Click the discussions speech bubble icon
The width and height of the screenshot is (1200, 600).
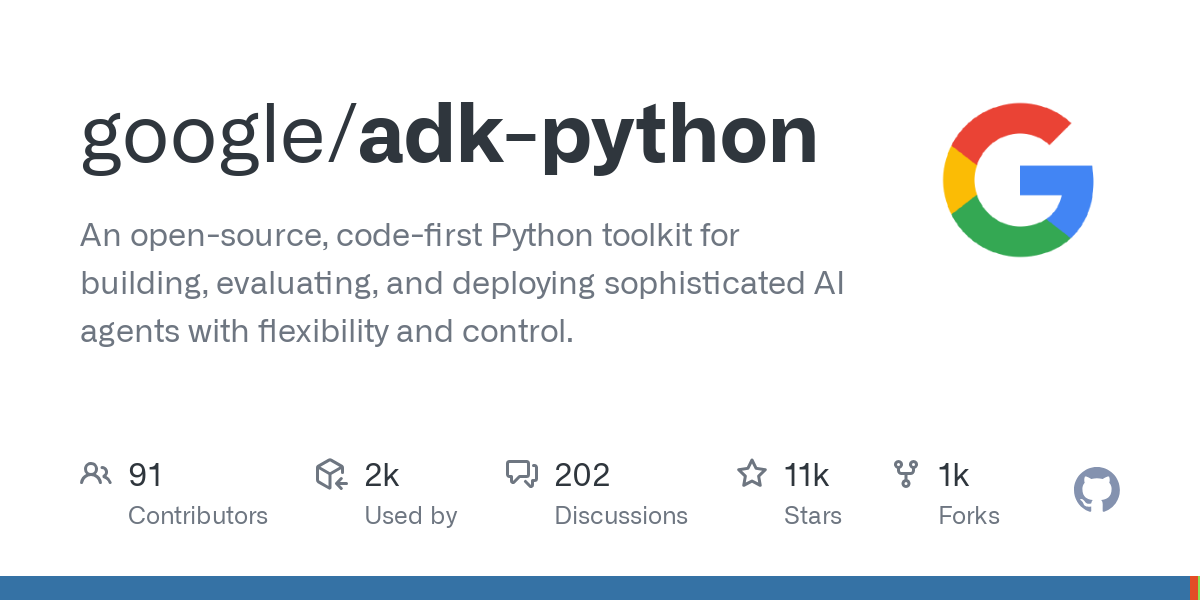click(522, 474)
